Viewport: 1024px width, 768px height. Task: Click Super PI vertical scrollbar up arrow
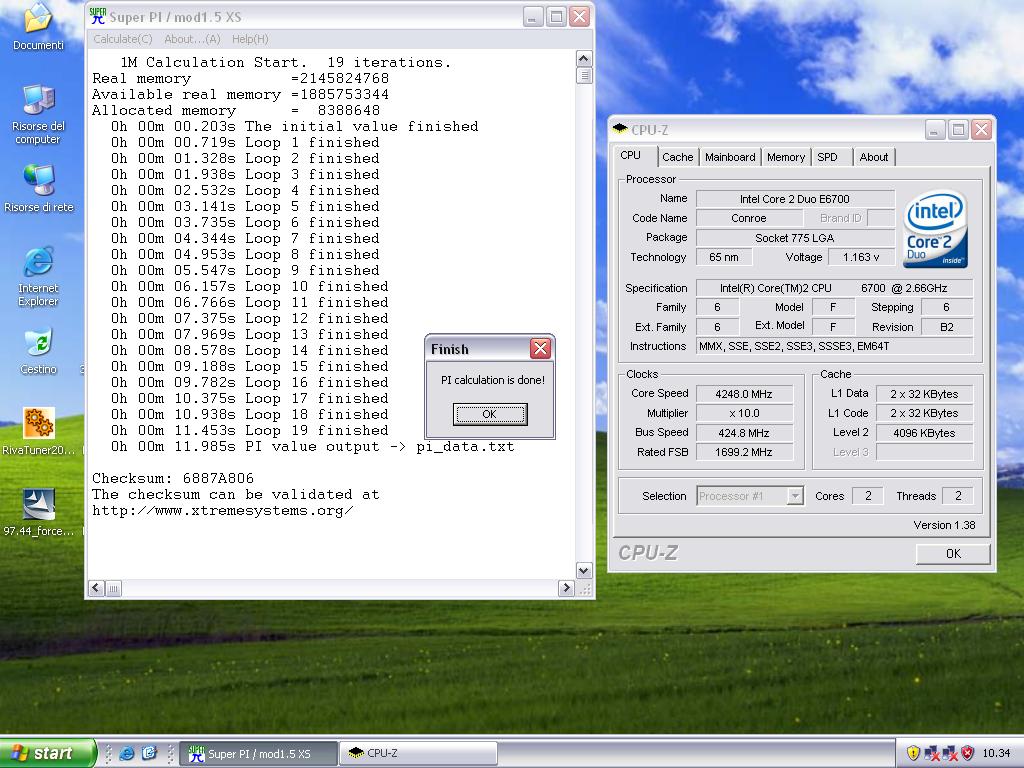click(584, 58)
